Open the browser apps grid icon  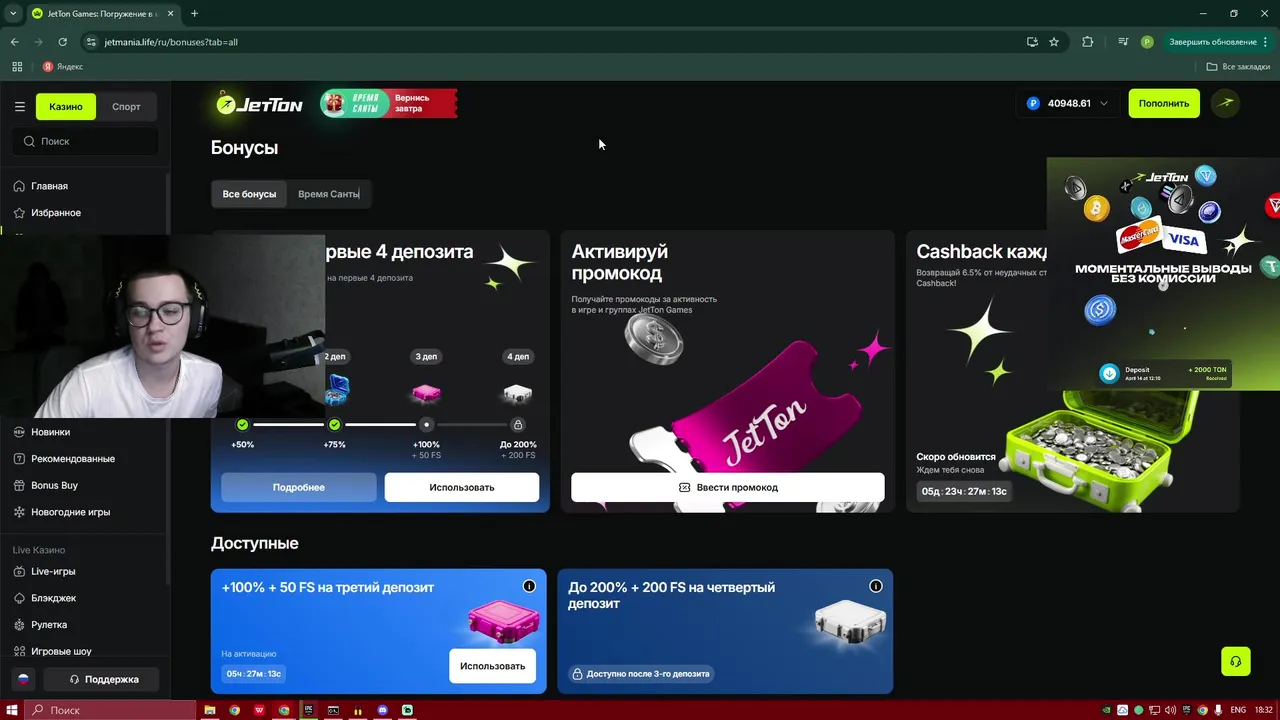click(x=17, y=67)
